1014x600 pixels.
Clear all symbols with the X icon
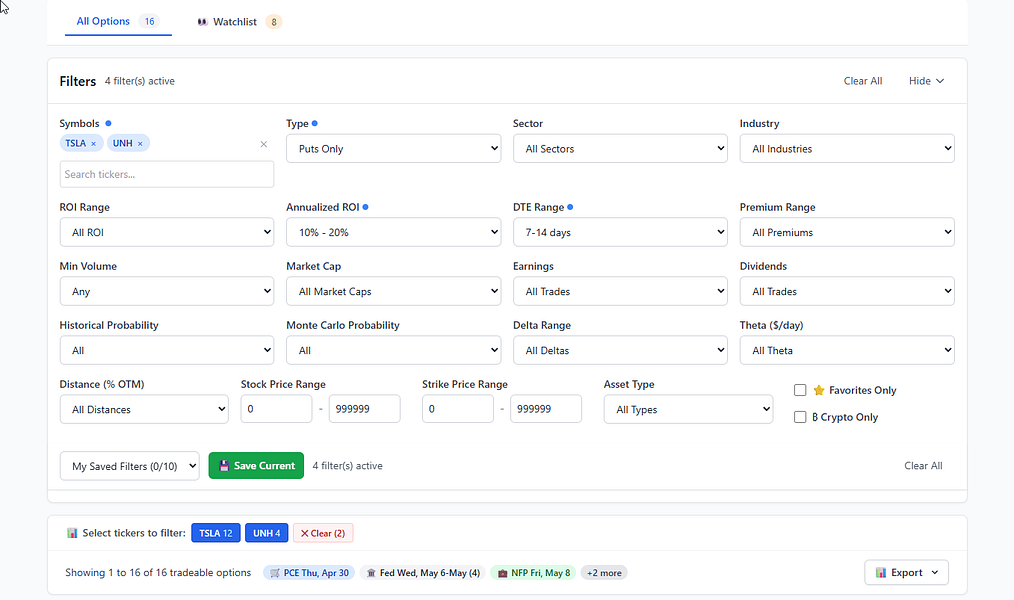263,144
